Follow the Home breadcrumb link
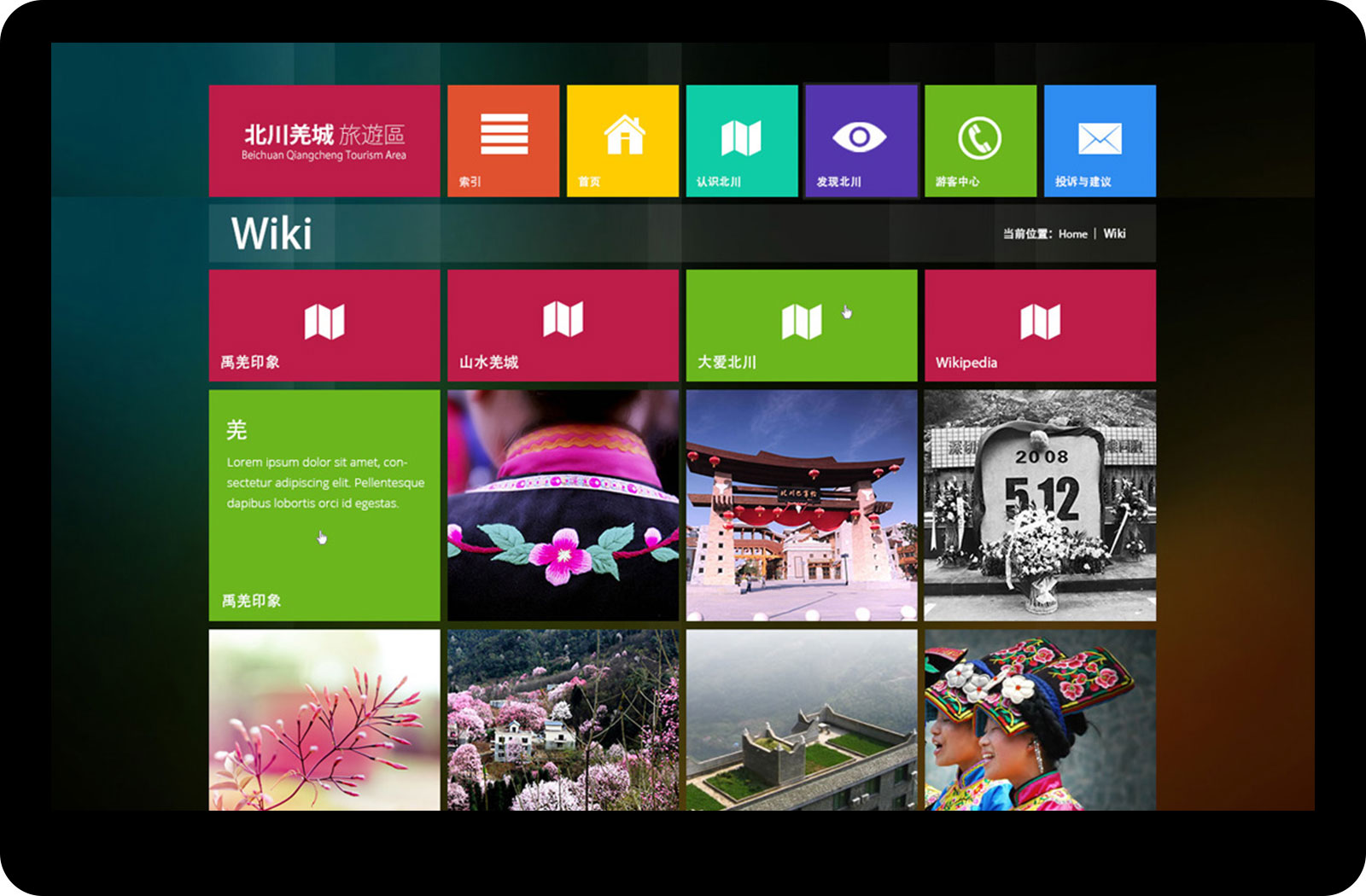Screen dimensions: 1366x896 (x=1072, y=234)
